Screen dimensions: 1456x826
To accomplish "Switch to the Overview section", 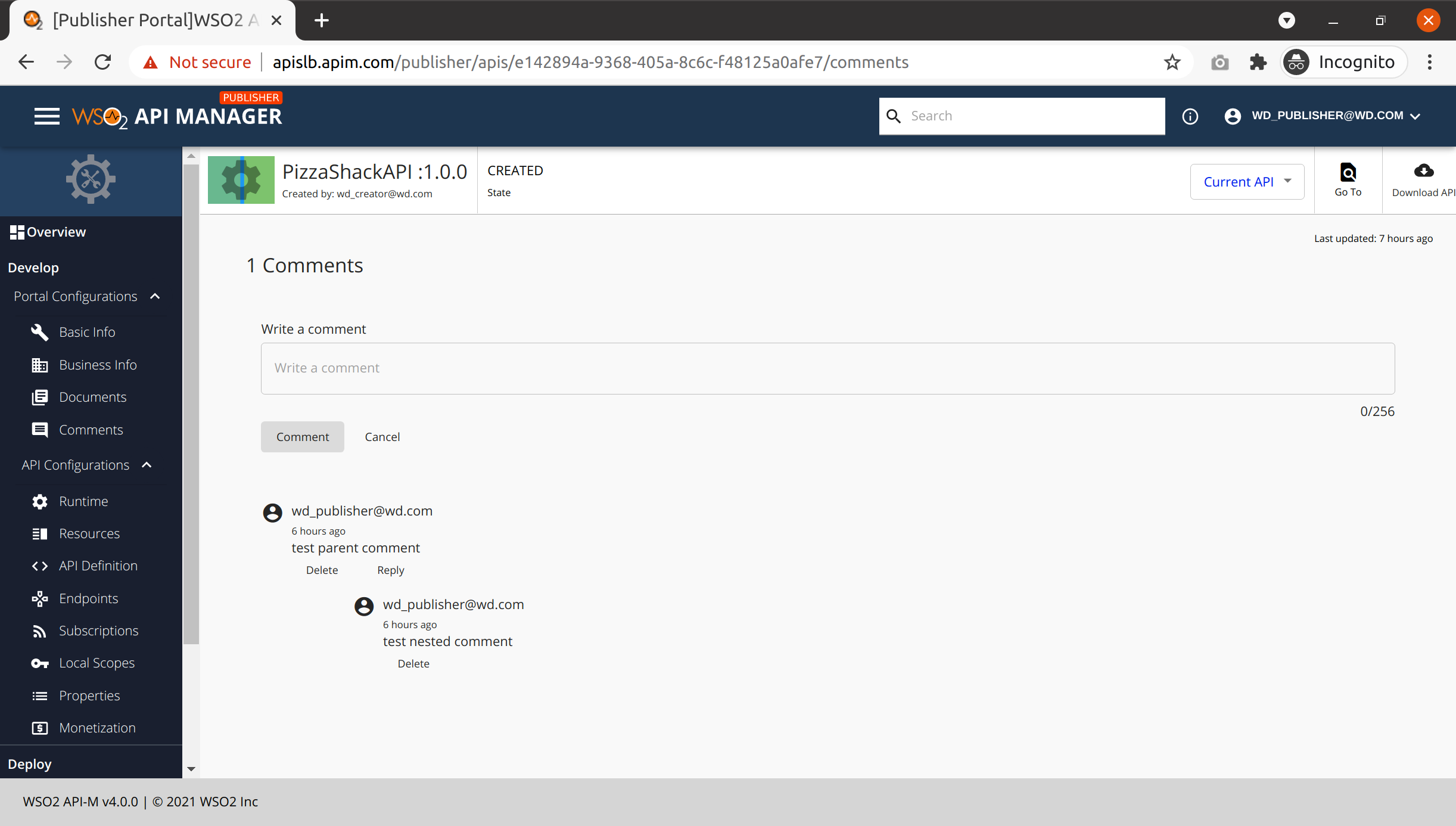I will 54,232.
